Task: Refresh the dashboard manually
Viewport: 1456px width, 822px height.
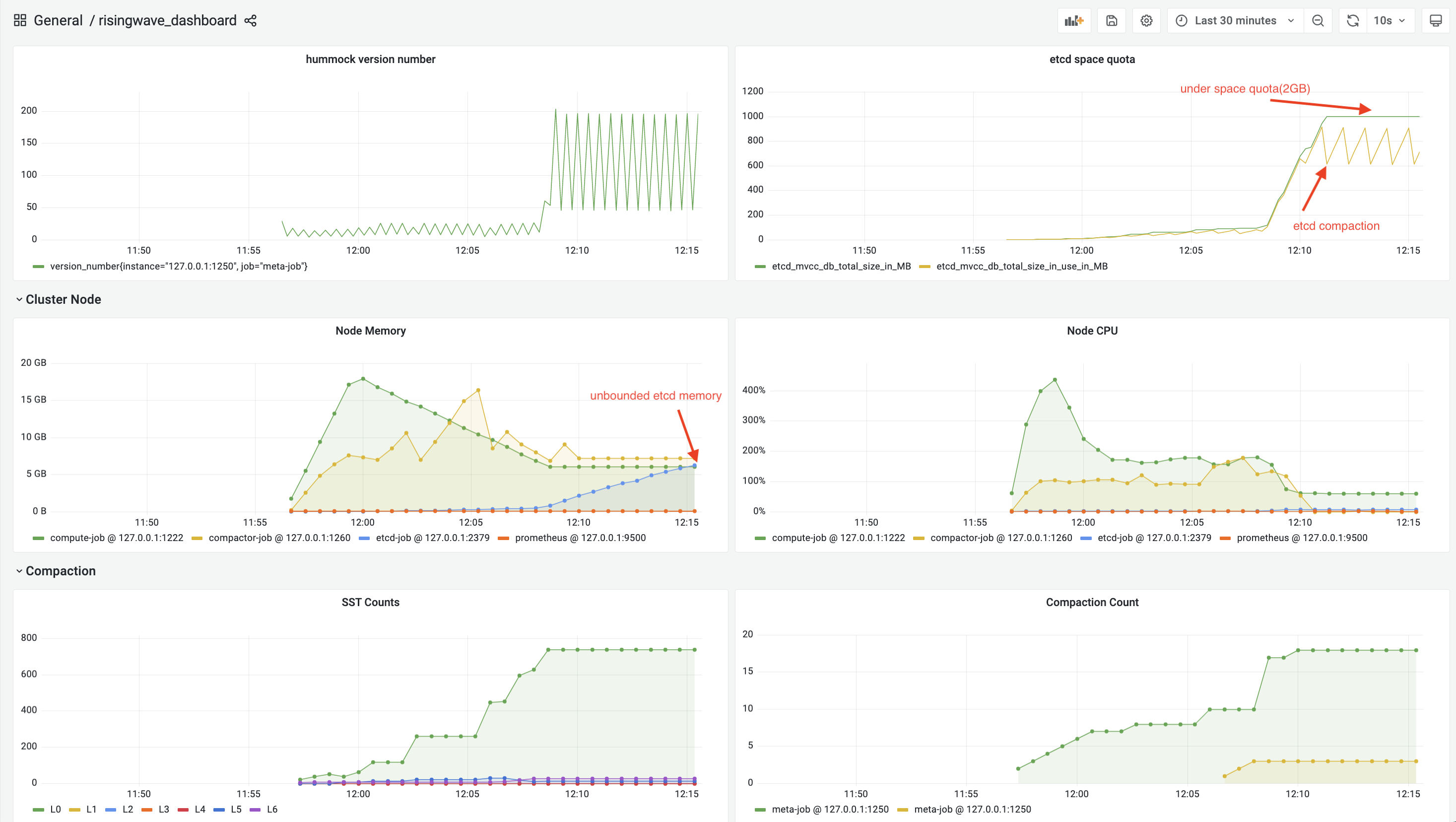Action: click(1353, 20)
